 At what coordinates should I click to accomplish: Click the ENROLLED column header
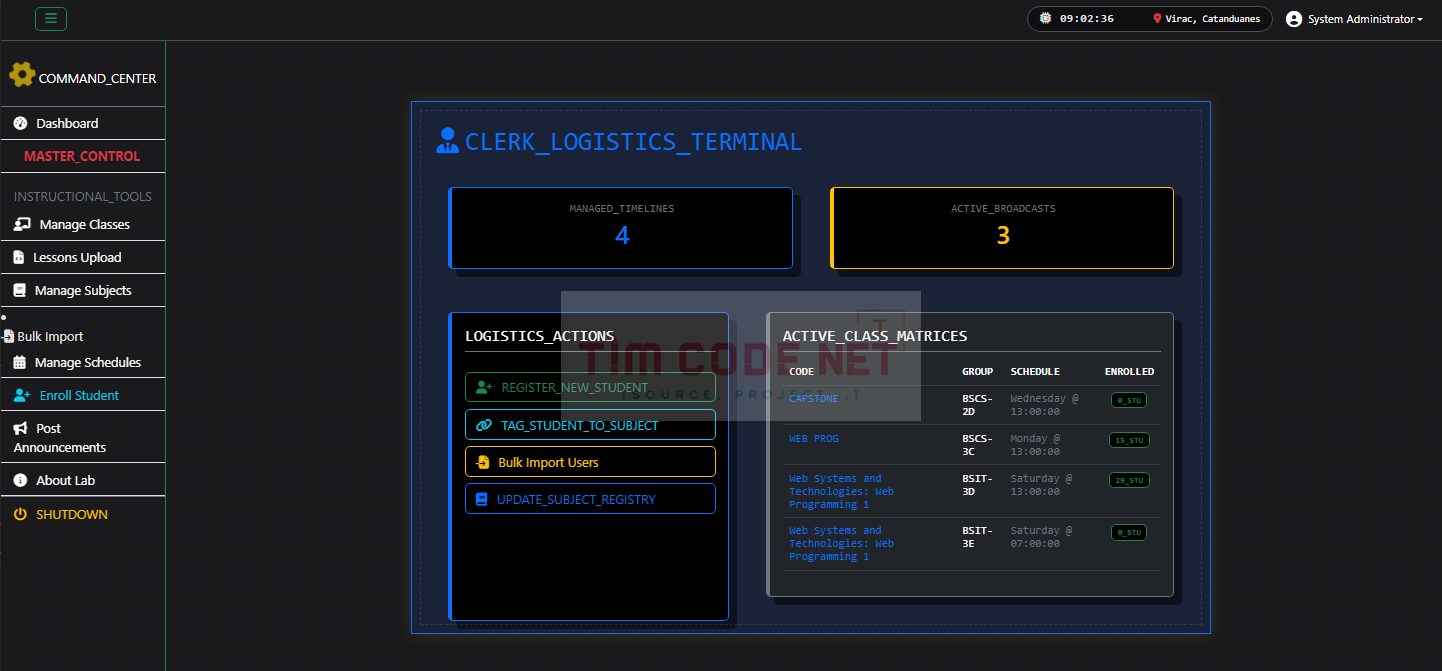click(1129, 371)
